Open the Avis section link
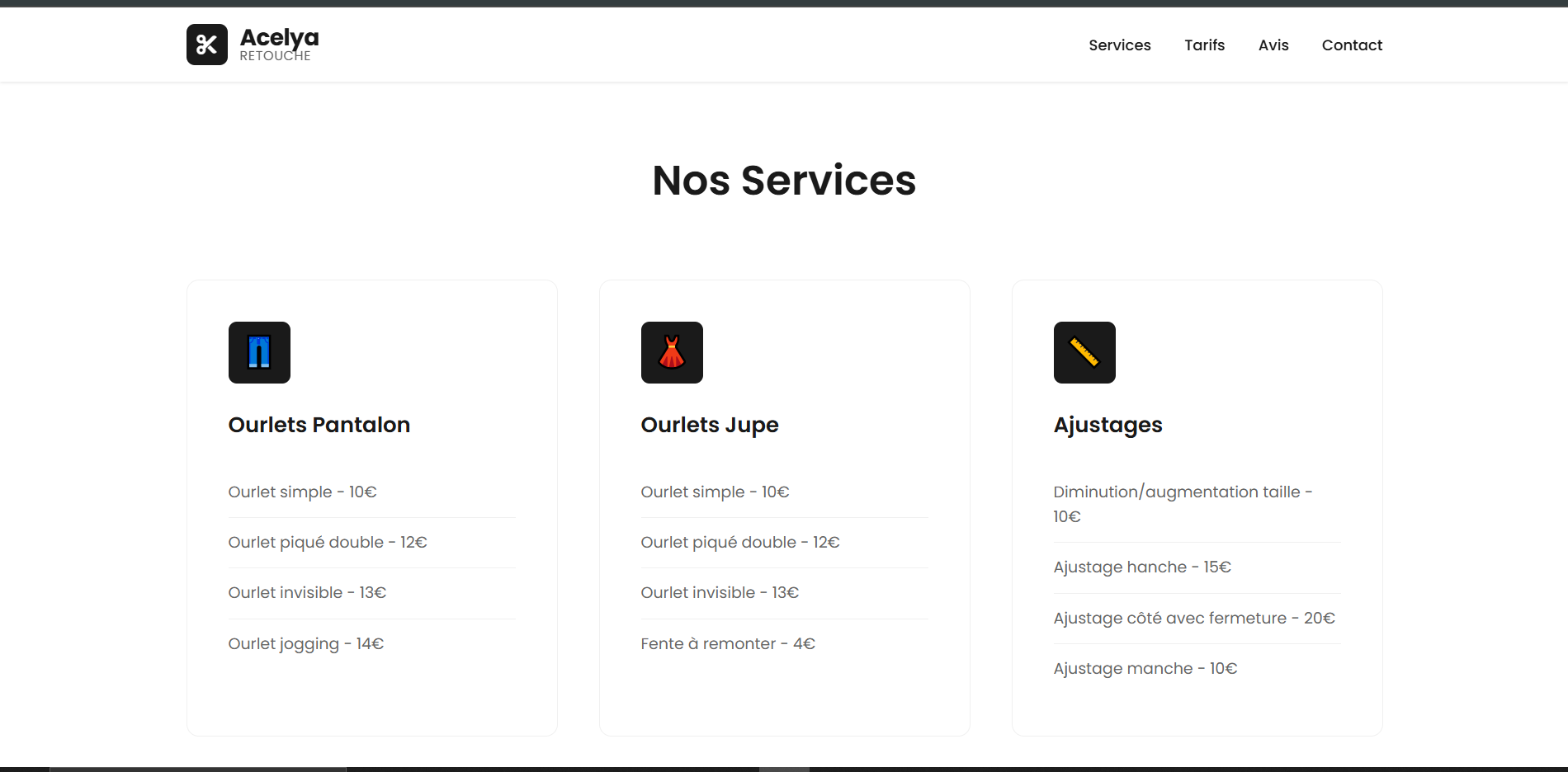 1273,45
